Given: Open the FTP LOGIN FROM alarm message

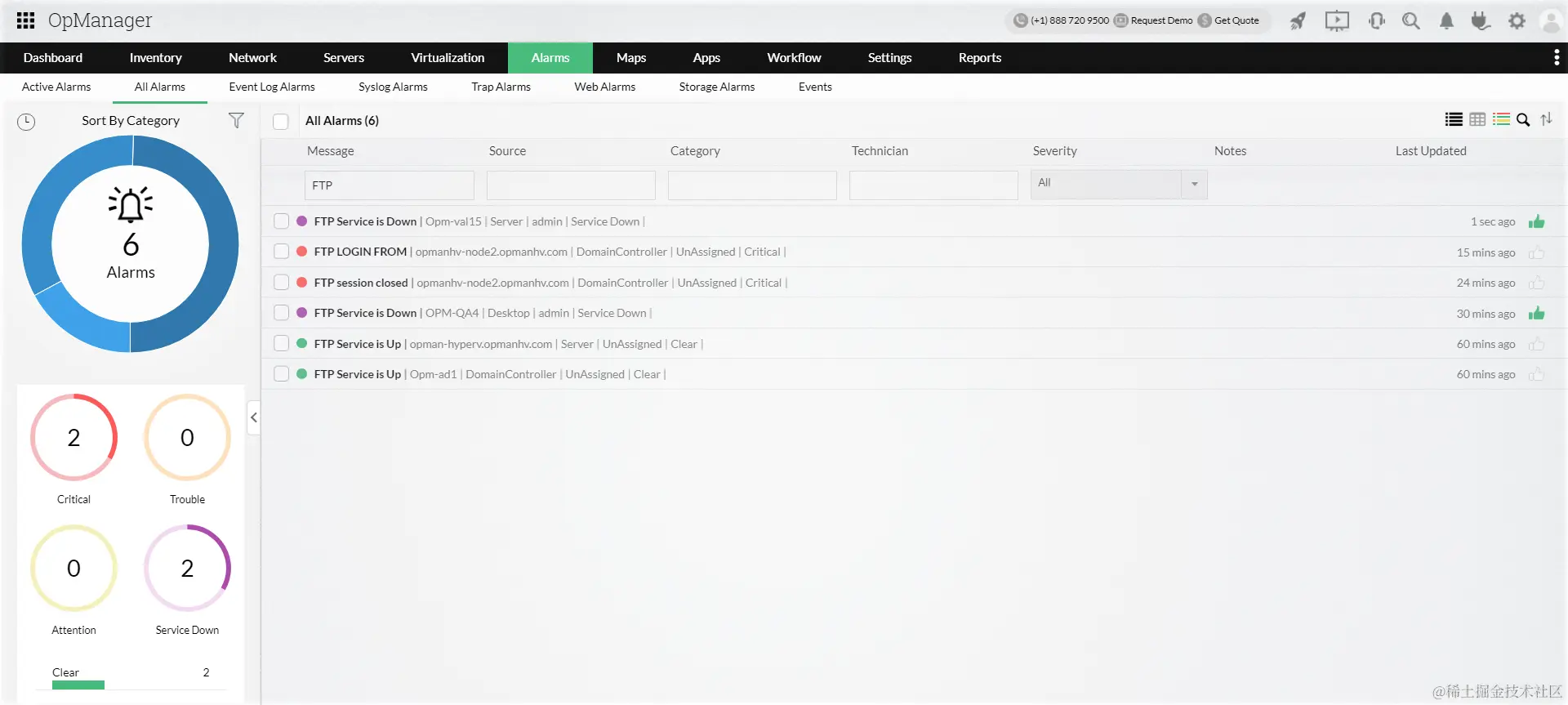Looking at the screenshot, I should [x=360, y=252].
